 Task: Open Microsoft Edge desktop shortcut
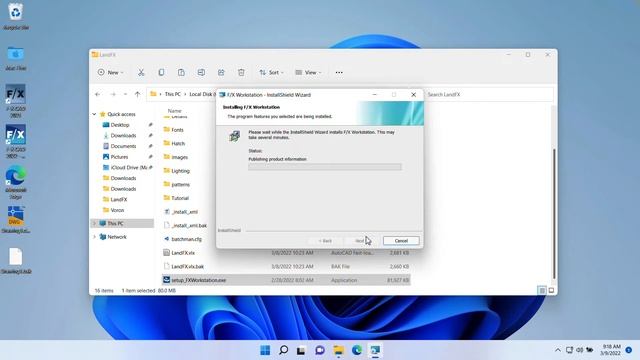click(x=16, y=182)
